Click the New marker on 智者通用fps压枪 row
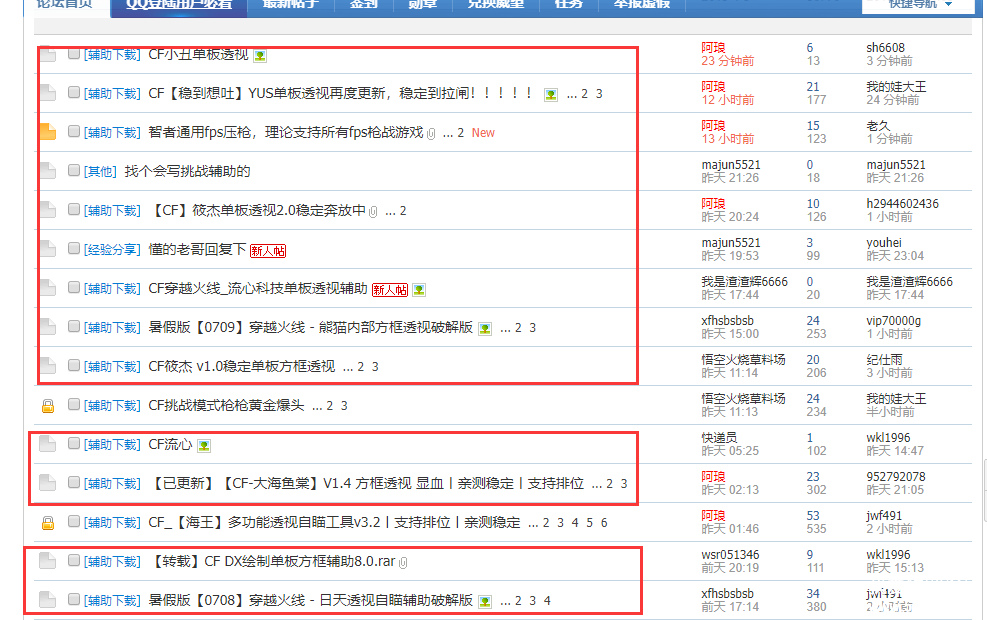 pos(483,133)
